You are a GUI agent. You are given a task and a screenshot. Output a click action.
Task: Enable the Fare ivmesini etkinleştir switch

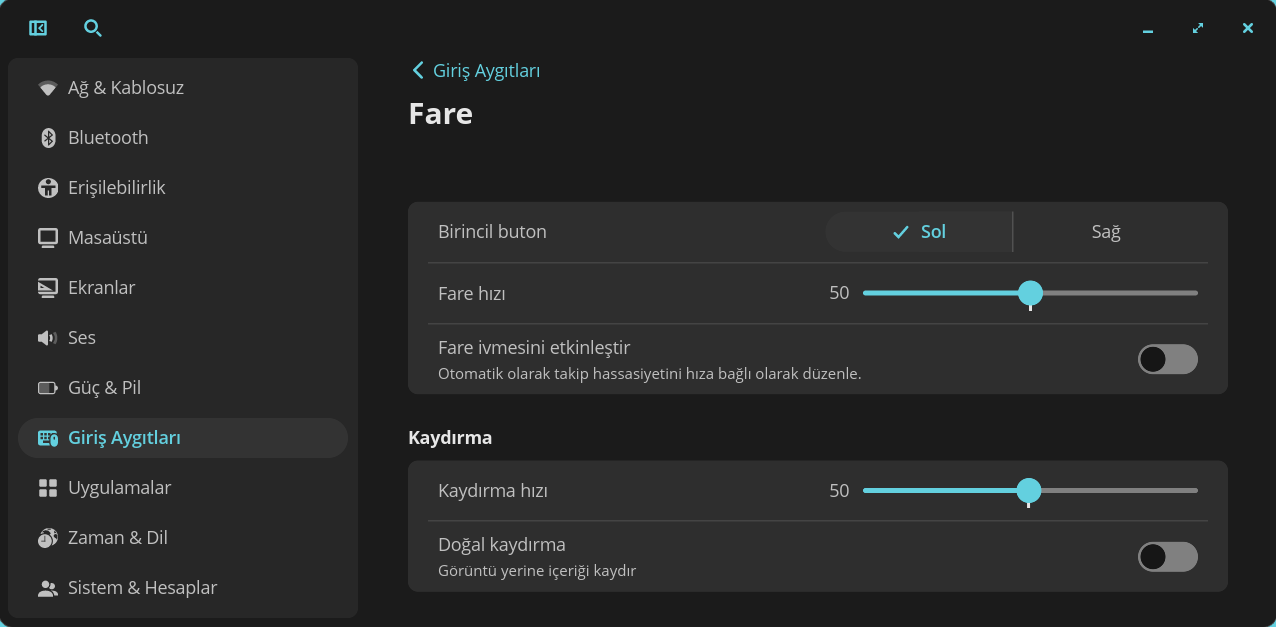coord(1167,359)
